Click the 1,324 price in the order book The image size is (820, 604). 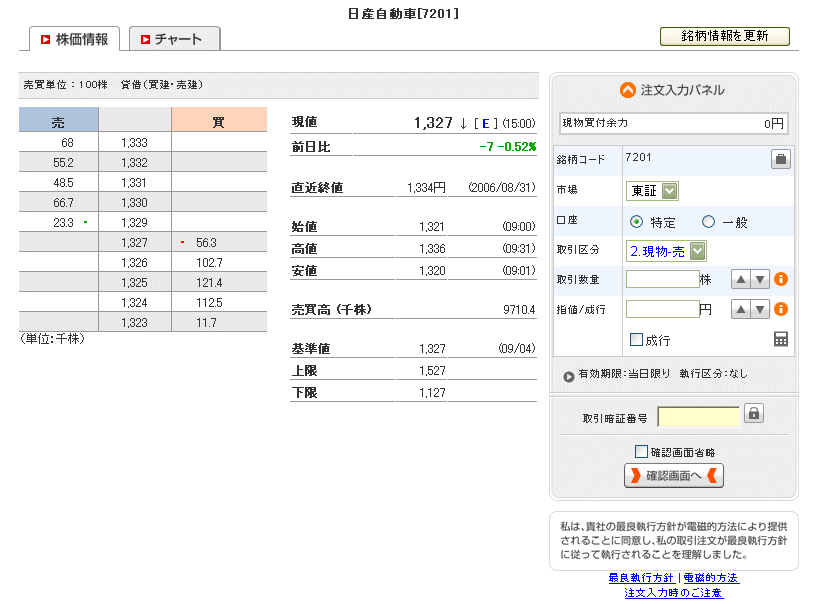pyautogui.click(x=134, y=303)
